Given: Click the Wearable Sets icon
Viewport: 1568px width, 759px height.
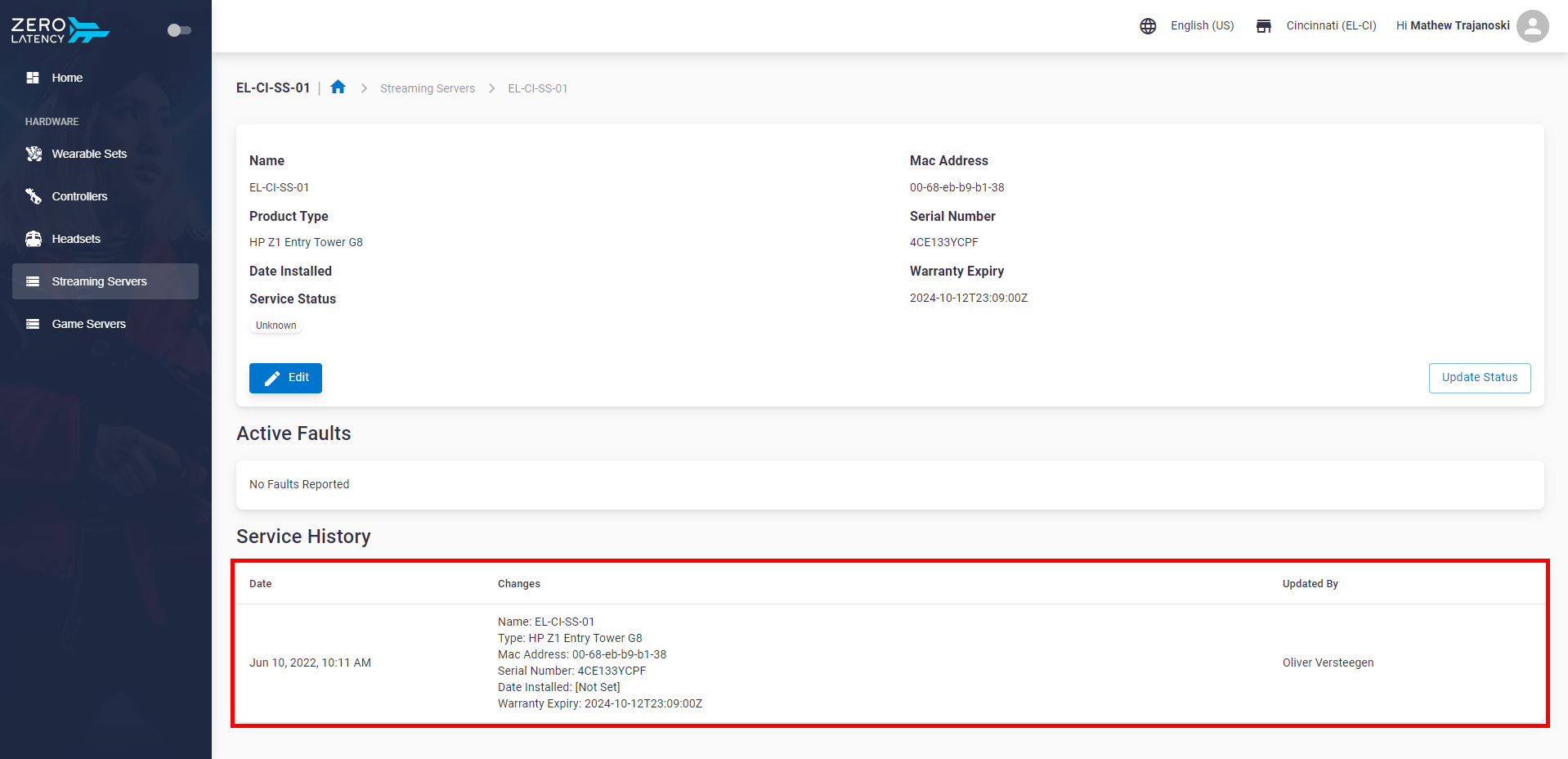Looking at the screenshot, I should 34,154.
